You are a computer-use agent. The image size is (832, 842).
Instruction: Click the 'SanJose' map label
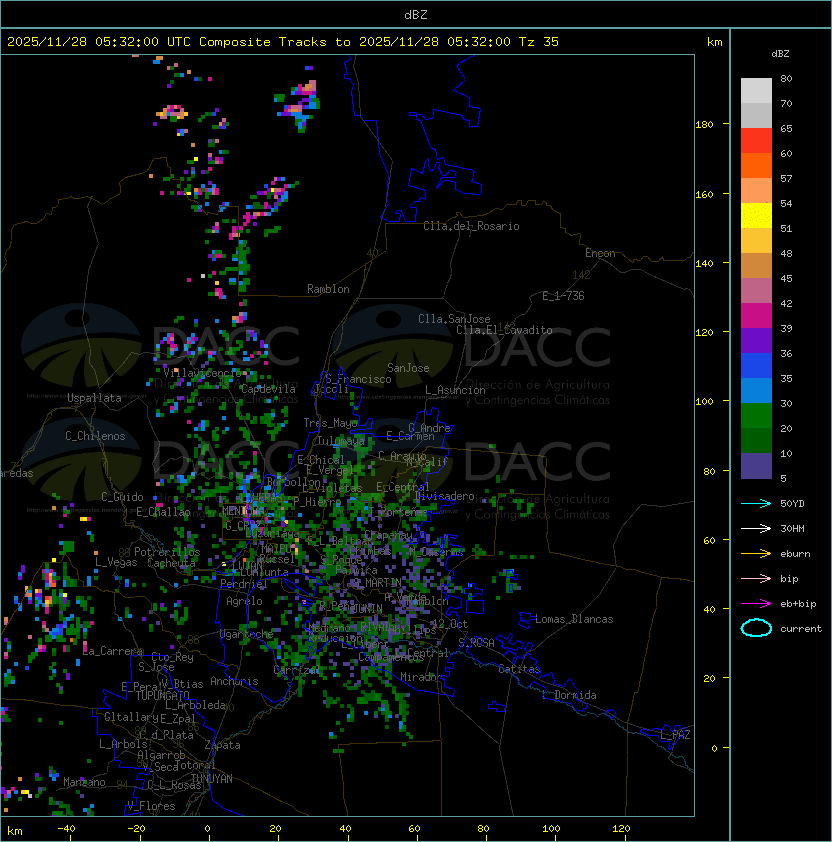click(408, 368)
